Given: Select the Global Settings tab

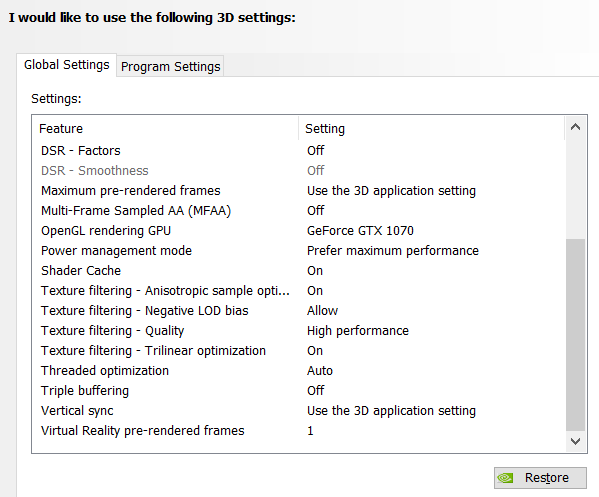Looking at the screenshot, I should coord(66,65).
